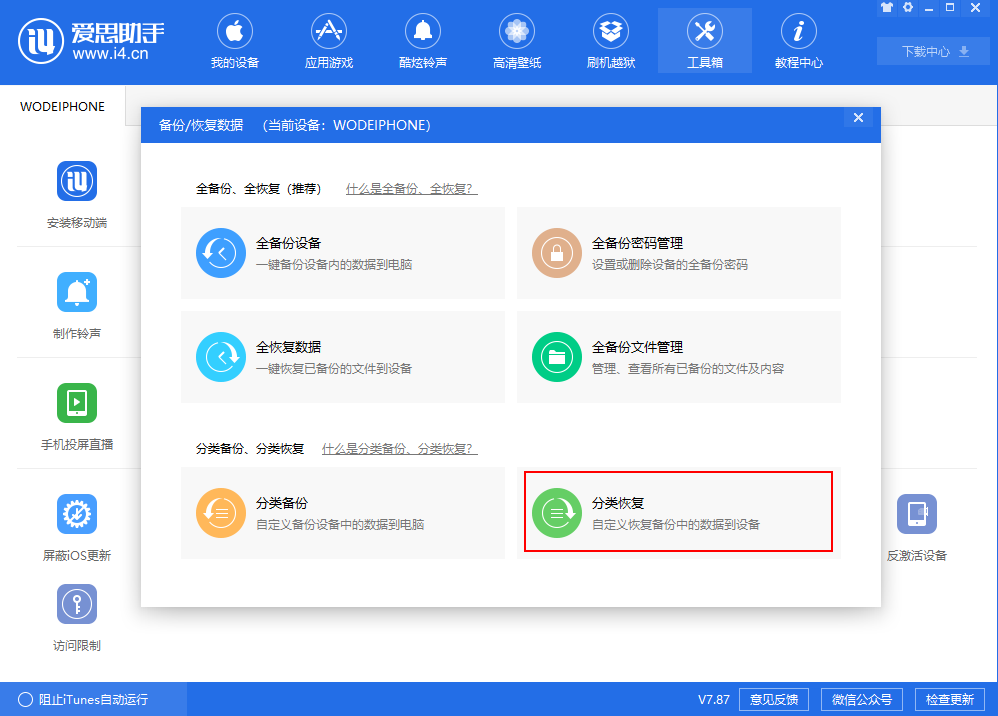Start 分类恢复 selective restore
The height and width of the screenshot is (716, 998).
[678, 513]
